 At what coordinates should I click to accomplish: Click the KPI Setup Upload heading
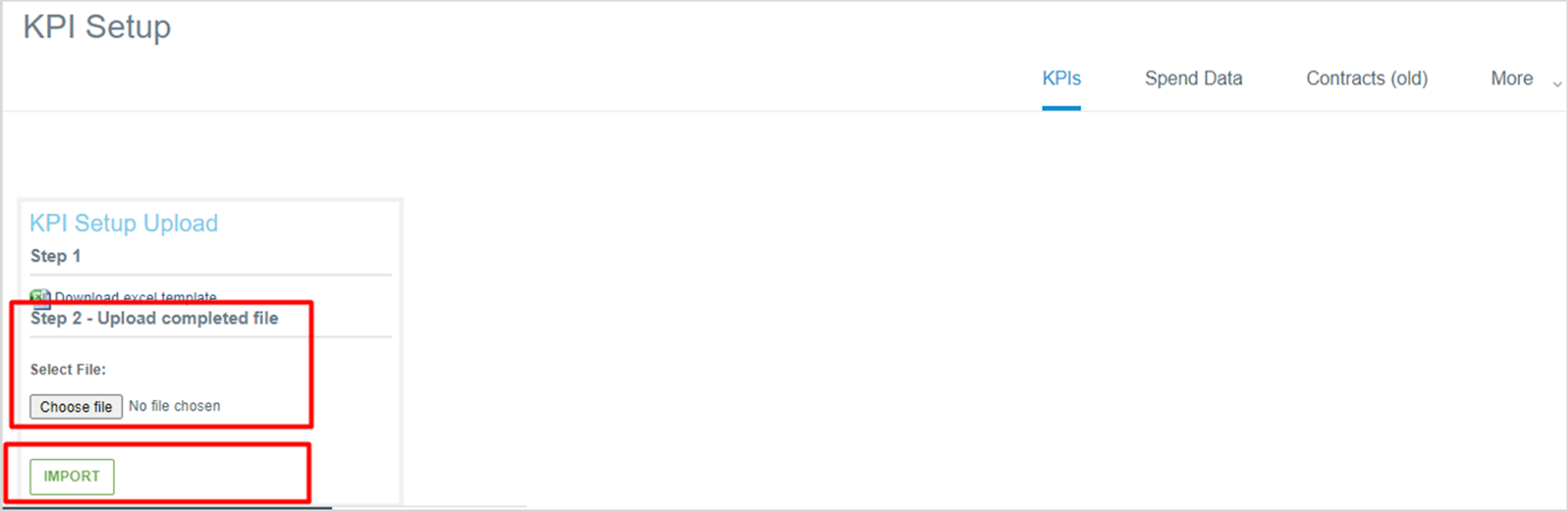tap(123, 223)
